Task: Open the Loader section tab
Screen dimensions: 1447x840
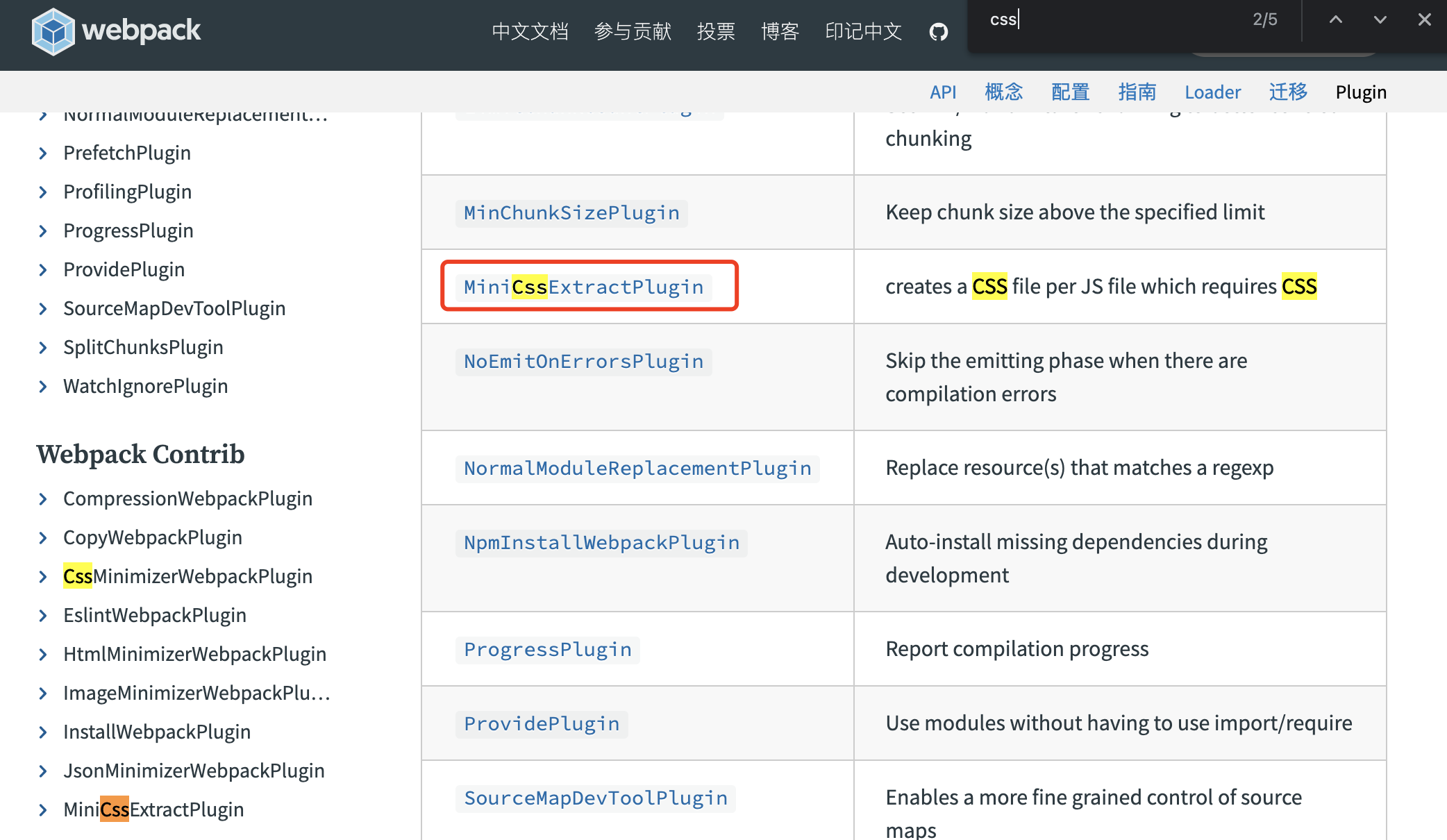Action: pyautogui.click(x=1212, y=92)
